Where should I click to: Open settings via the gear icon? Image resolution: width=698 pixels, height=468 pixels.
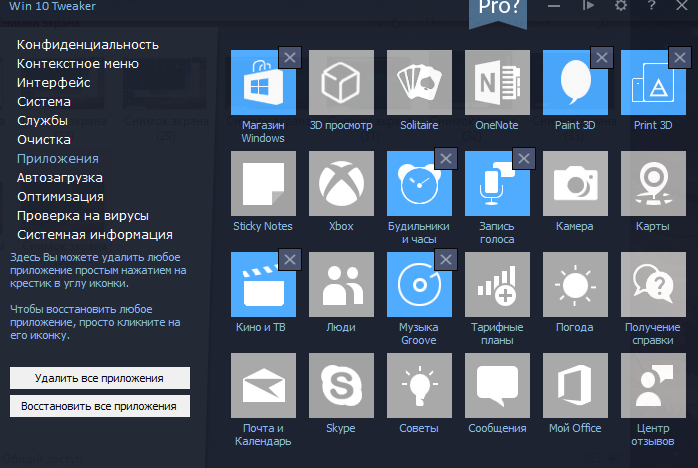(621, 6)
